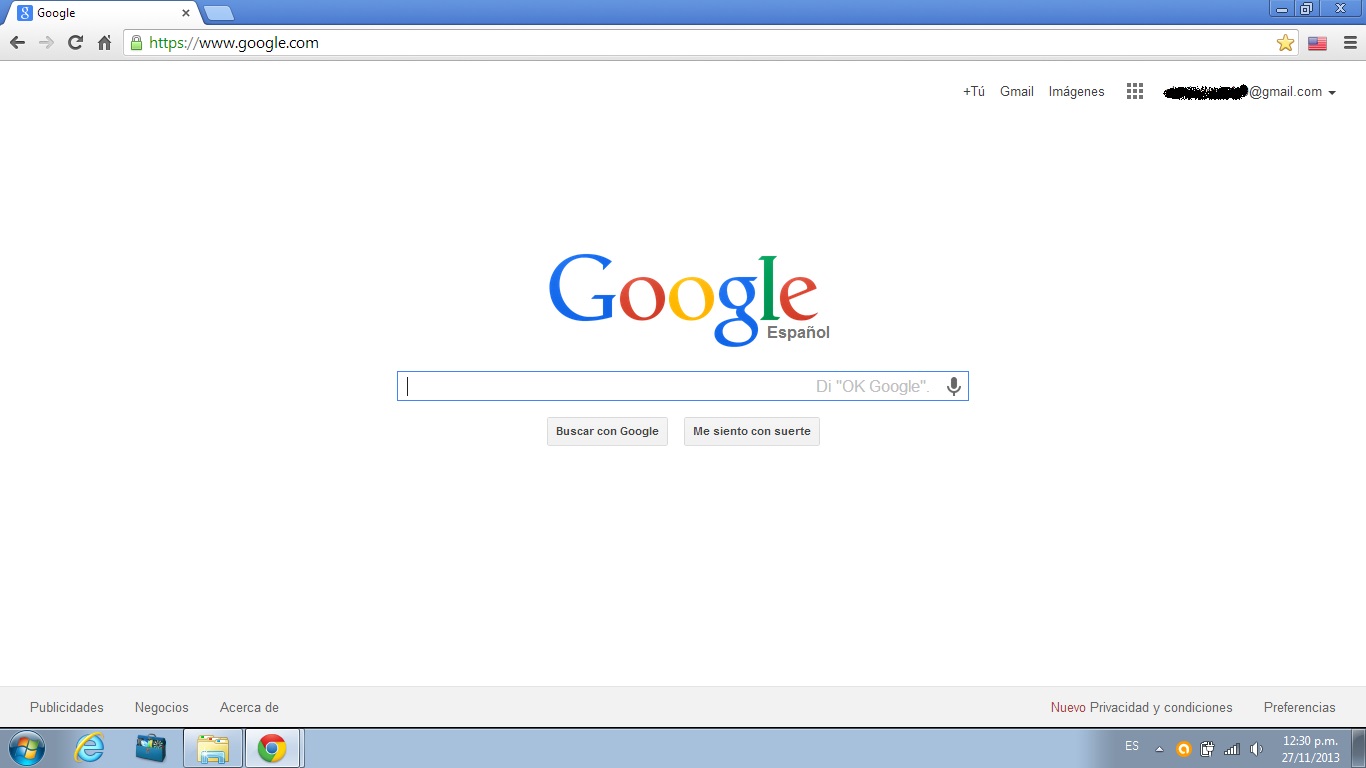The width and height of the screenshot is (1366, 768).
Task: Reload the Google page
Action: coord(75,43)
